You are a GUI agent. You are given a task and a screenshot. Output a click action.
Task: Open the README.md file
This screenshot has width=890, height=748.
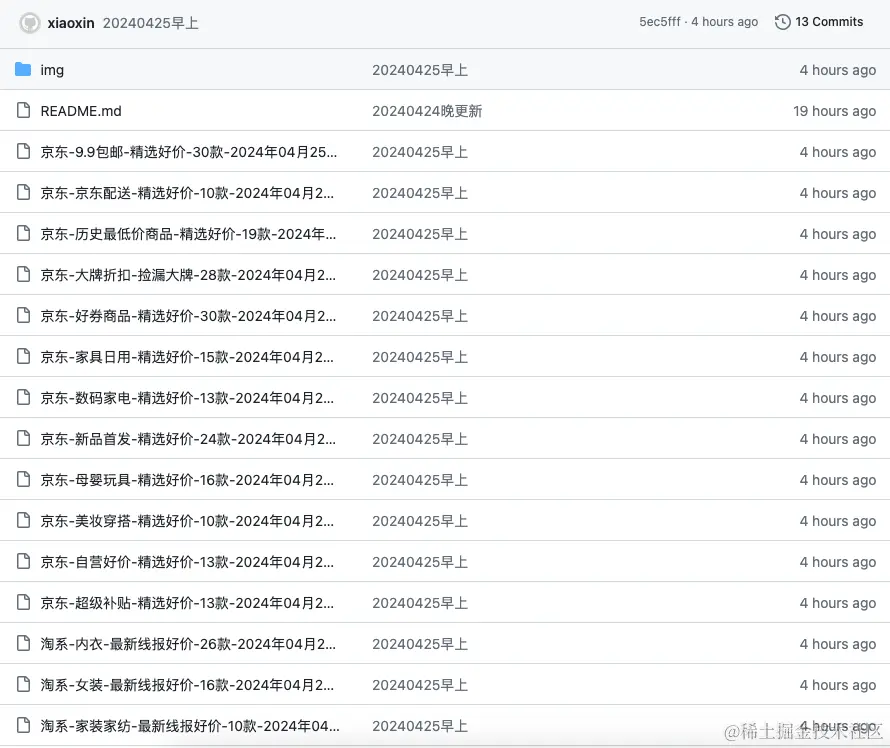81,111
